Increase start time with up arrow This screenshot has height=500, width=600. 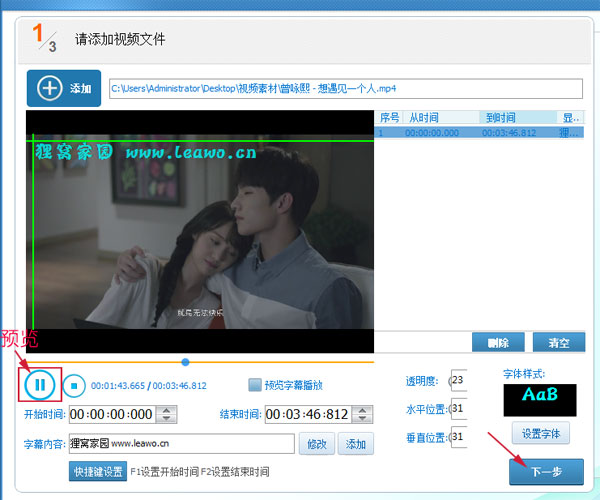click(166, 410)
